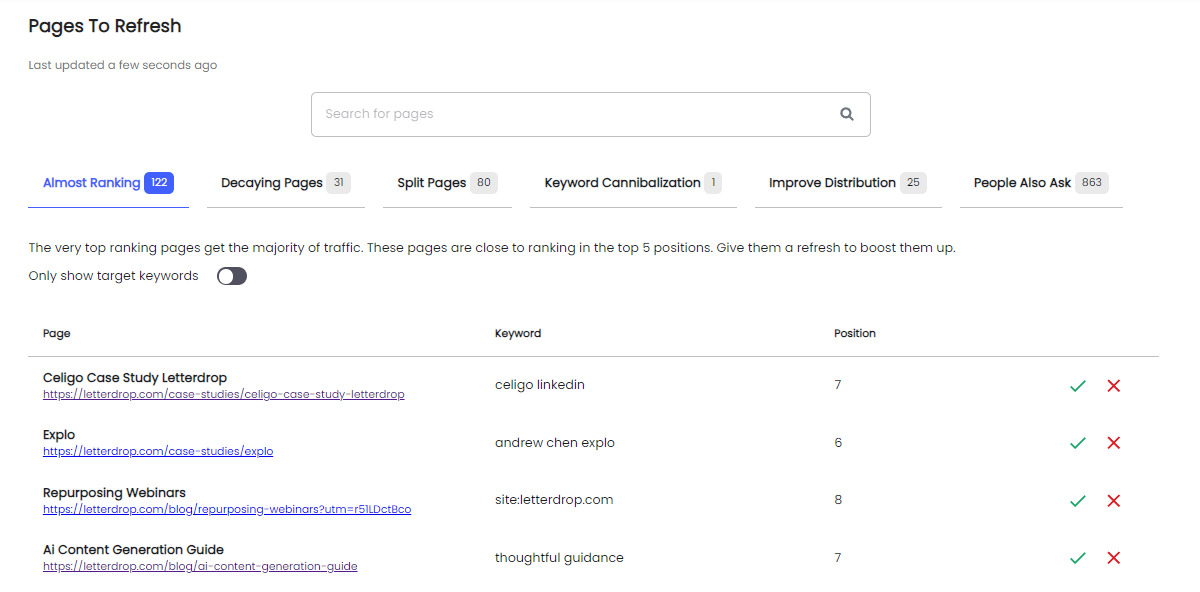Click the search magnifier icon

click(846, 114)
